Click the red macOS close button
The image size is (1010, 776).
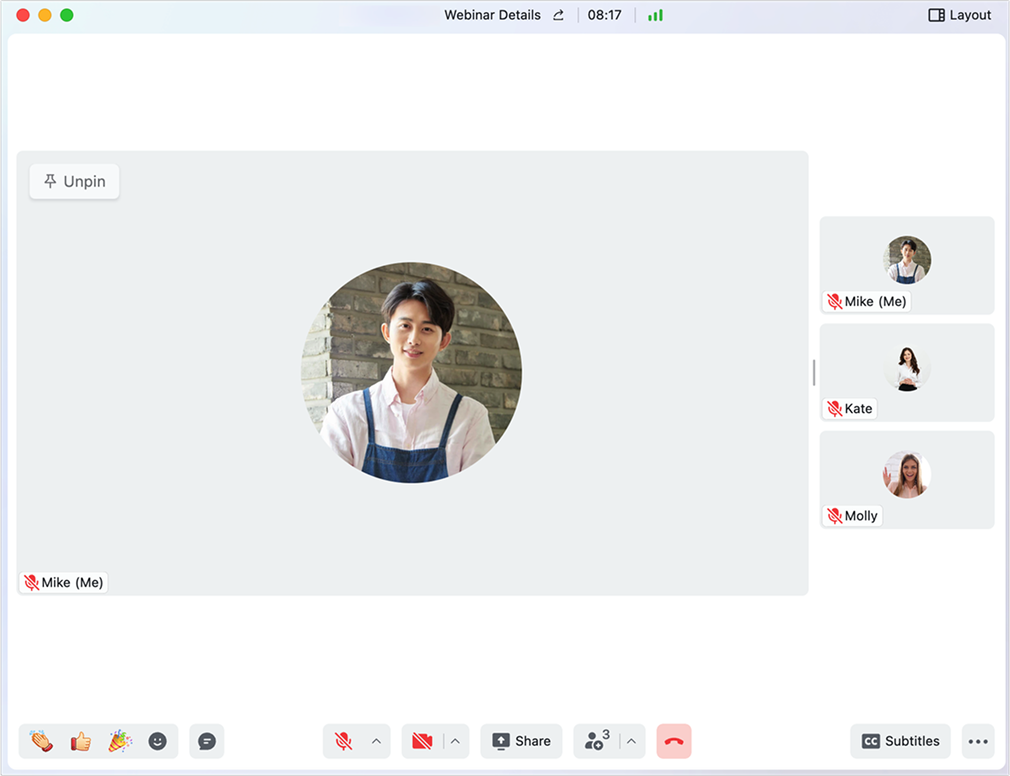click(x=23, y=15)
